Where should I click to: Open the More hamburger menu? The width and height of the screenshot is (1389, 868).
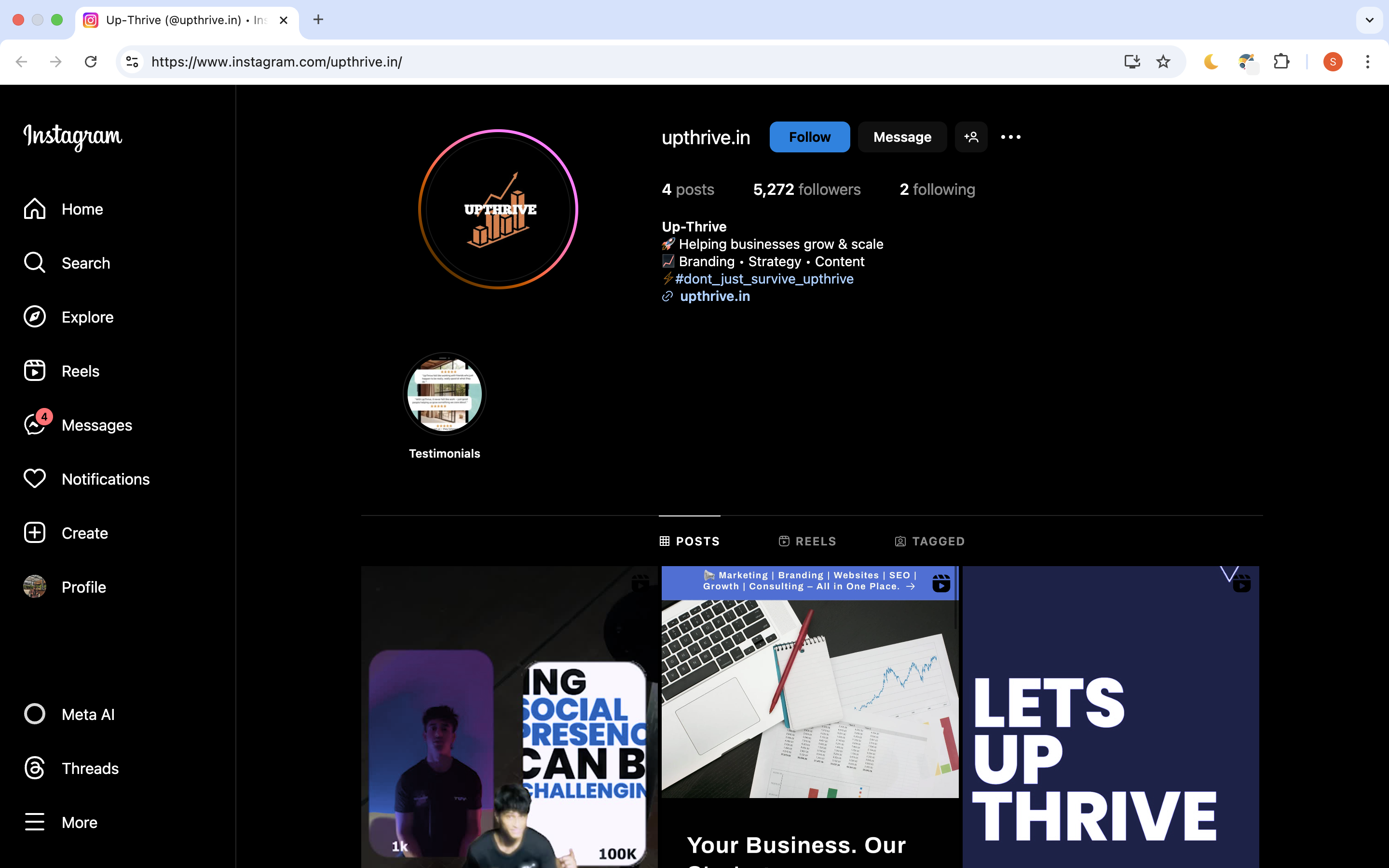coord(60,822)
